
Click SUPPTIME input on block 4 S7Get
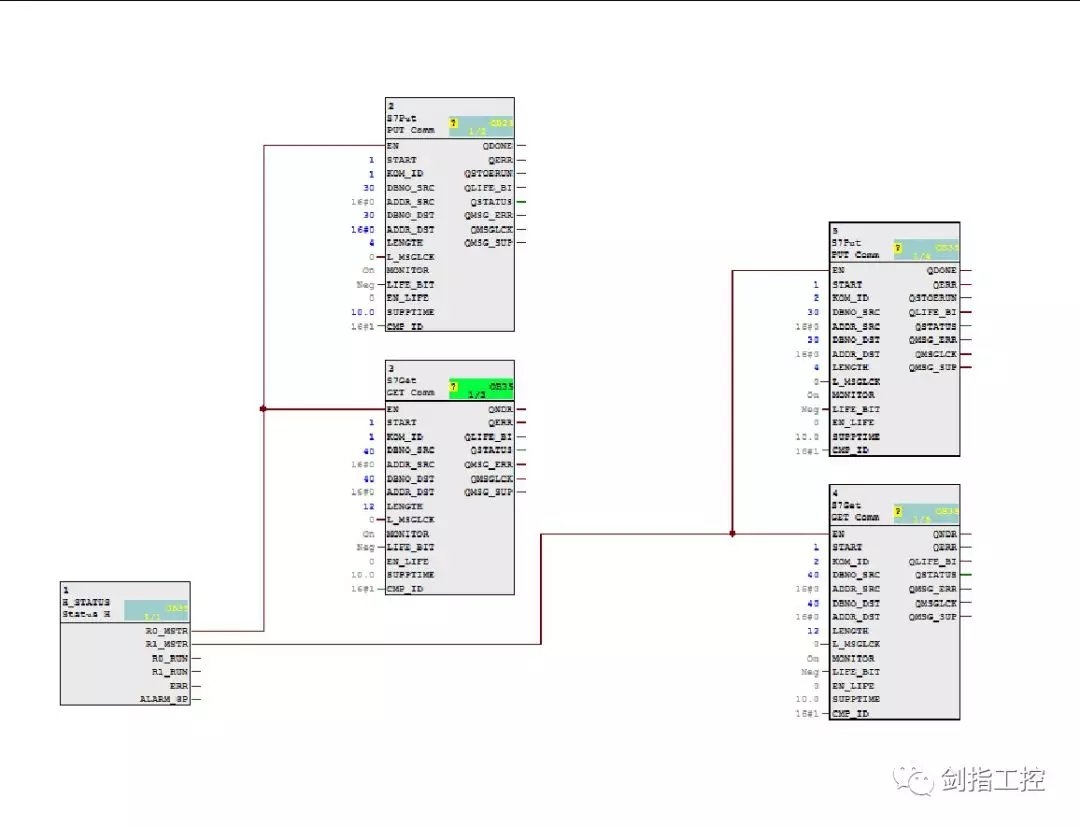[x=855, y=700]
